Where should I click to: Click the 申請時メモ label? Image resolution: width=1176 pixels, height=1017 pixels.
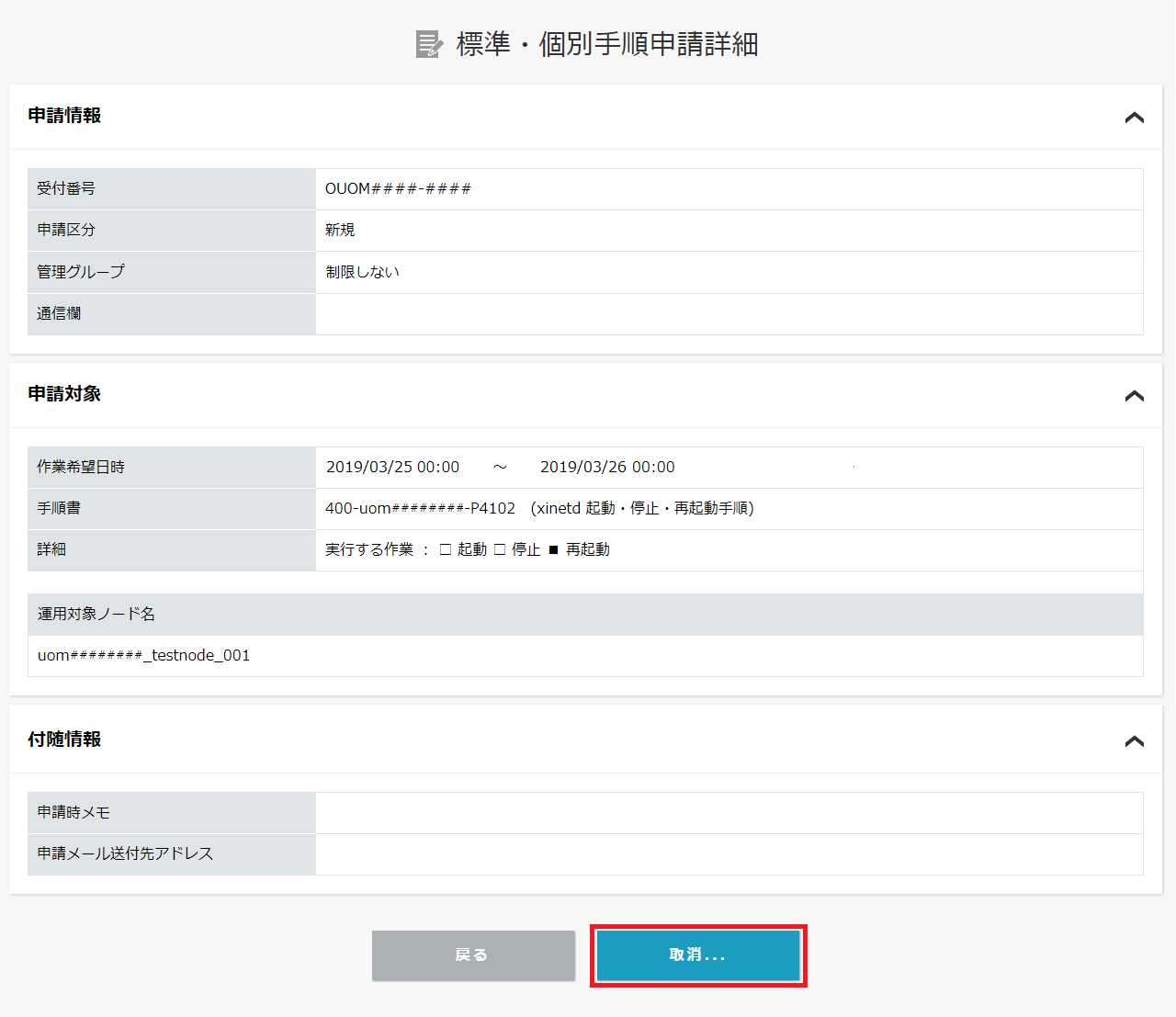pos(73,812)
